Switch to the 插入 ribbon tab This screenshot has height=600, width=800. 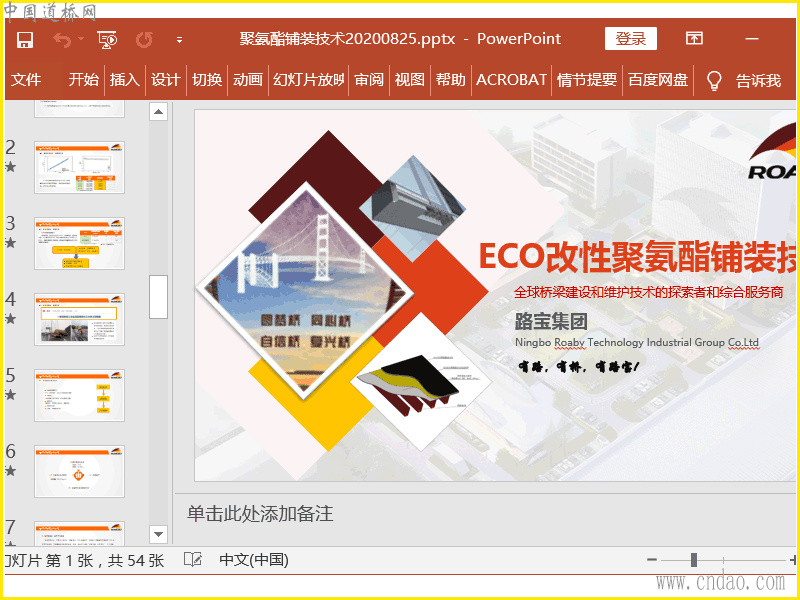click(x=124, y=80)
